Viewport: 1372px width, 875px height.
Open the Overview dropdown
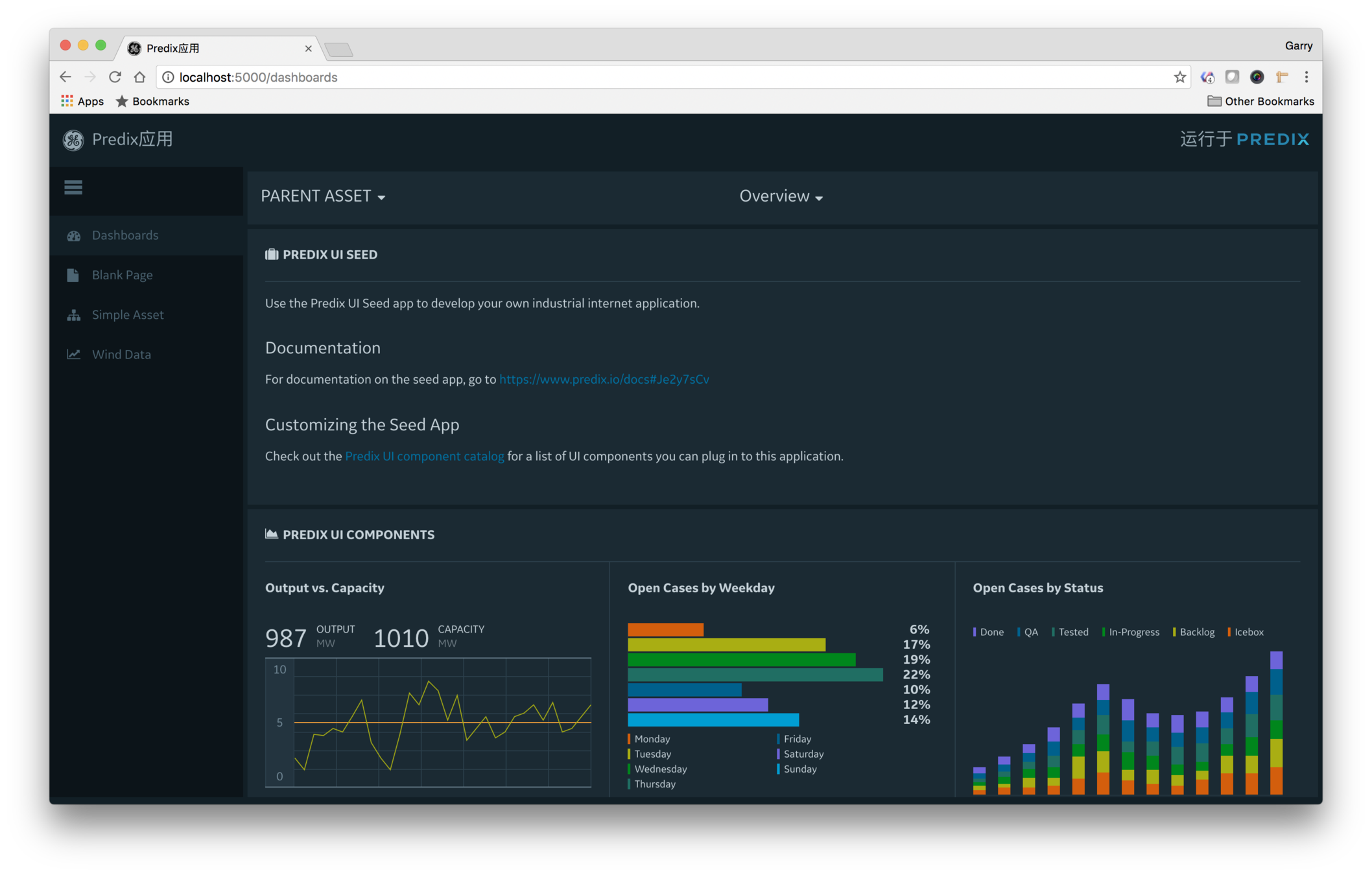[781, 196]
